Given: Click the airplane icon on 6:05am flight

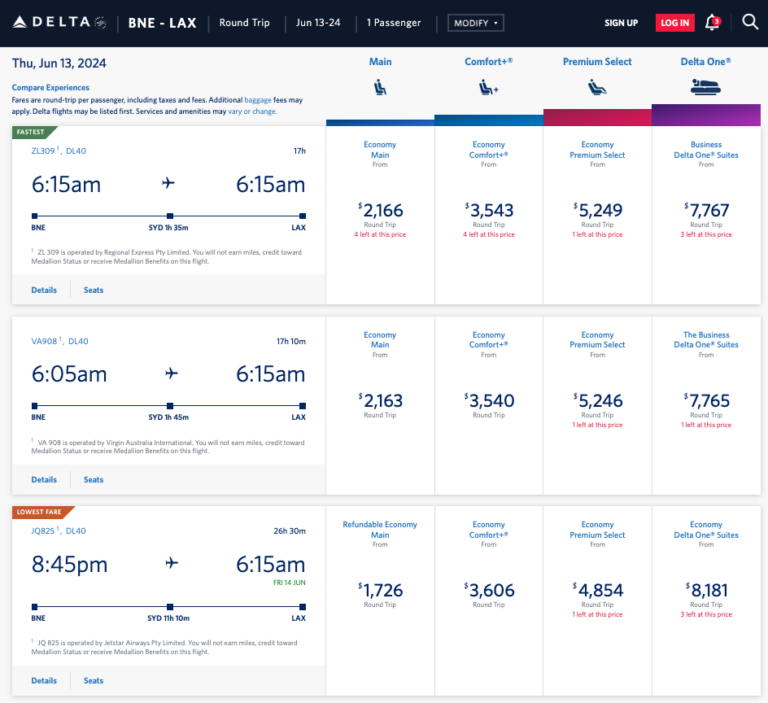Looking at the screenshot, I should pyautogui.click(x=170, y=374).
